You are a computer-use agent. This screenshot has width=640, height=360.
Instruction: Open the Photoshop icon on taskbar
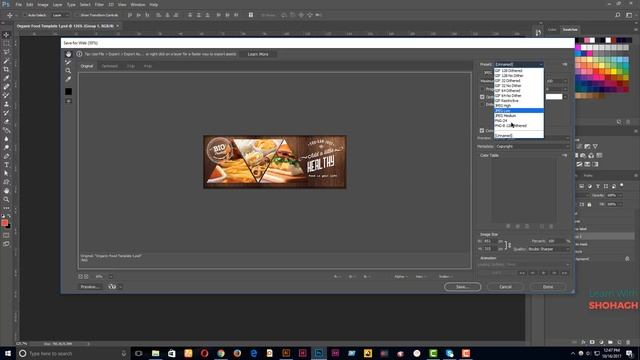pos(319,353)
